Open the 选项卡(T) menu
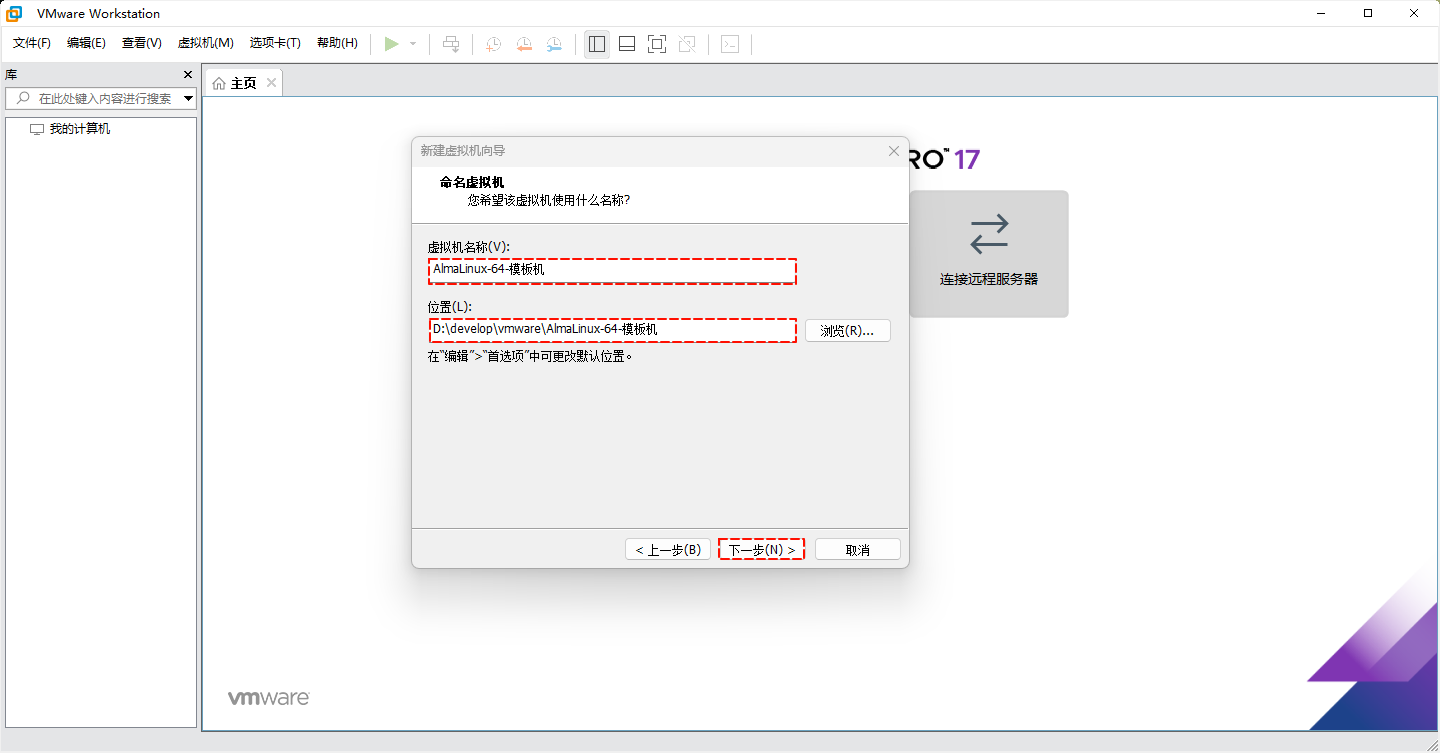The image size is (1440, 753). point(275,43)
